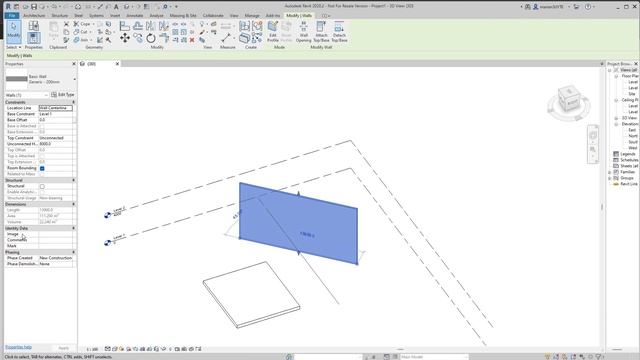The width and height of the screenshot is (640, 360).
Task: Click the 1:100 view scale button
Action: pos(92,349)
